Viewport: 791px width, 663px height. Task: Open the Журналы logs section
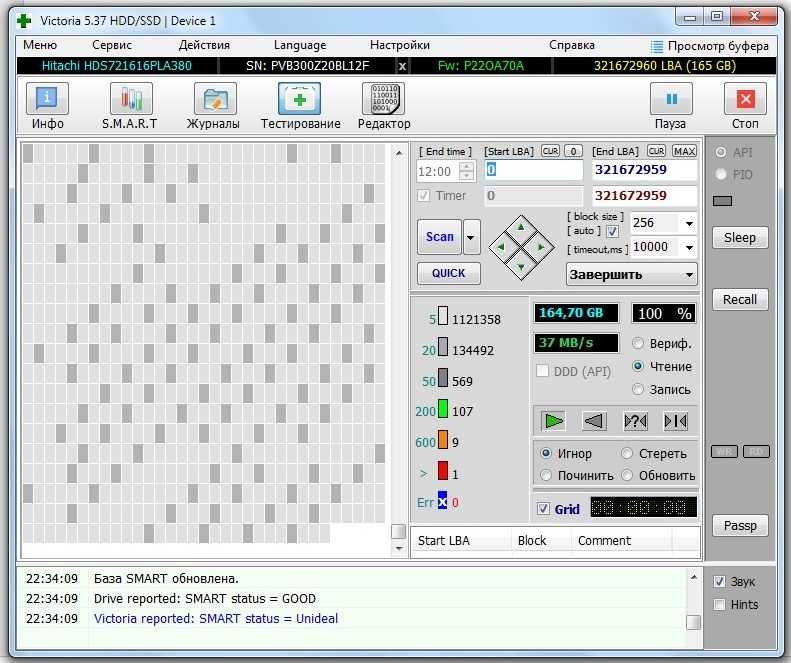[214, 106]
